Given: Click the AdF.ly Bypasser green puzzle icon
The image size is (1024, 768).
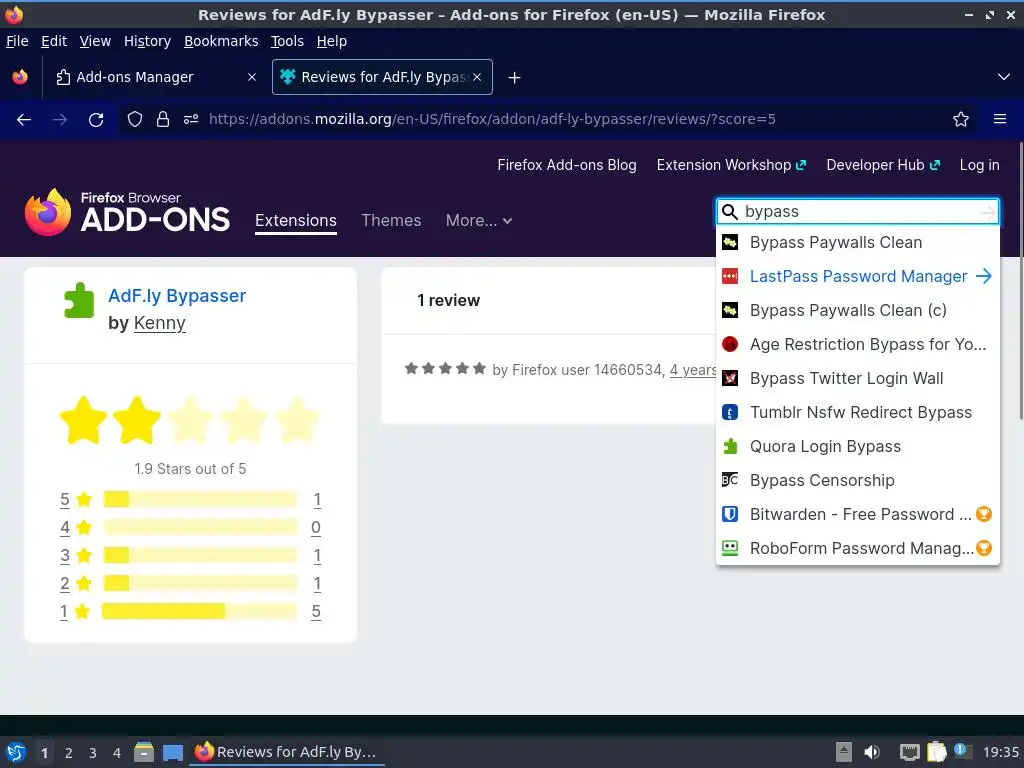Looking at the screenshot, I should pos(79,300).
